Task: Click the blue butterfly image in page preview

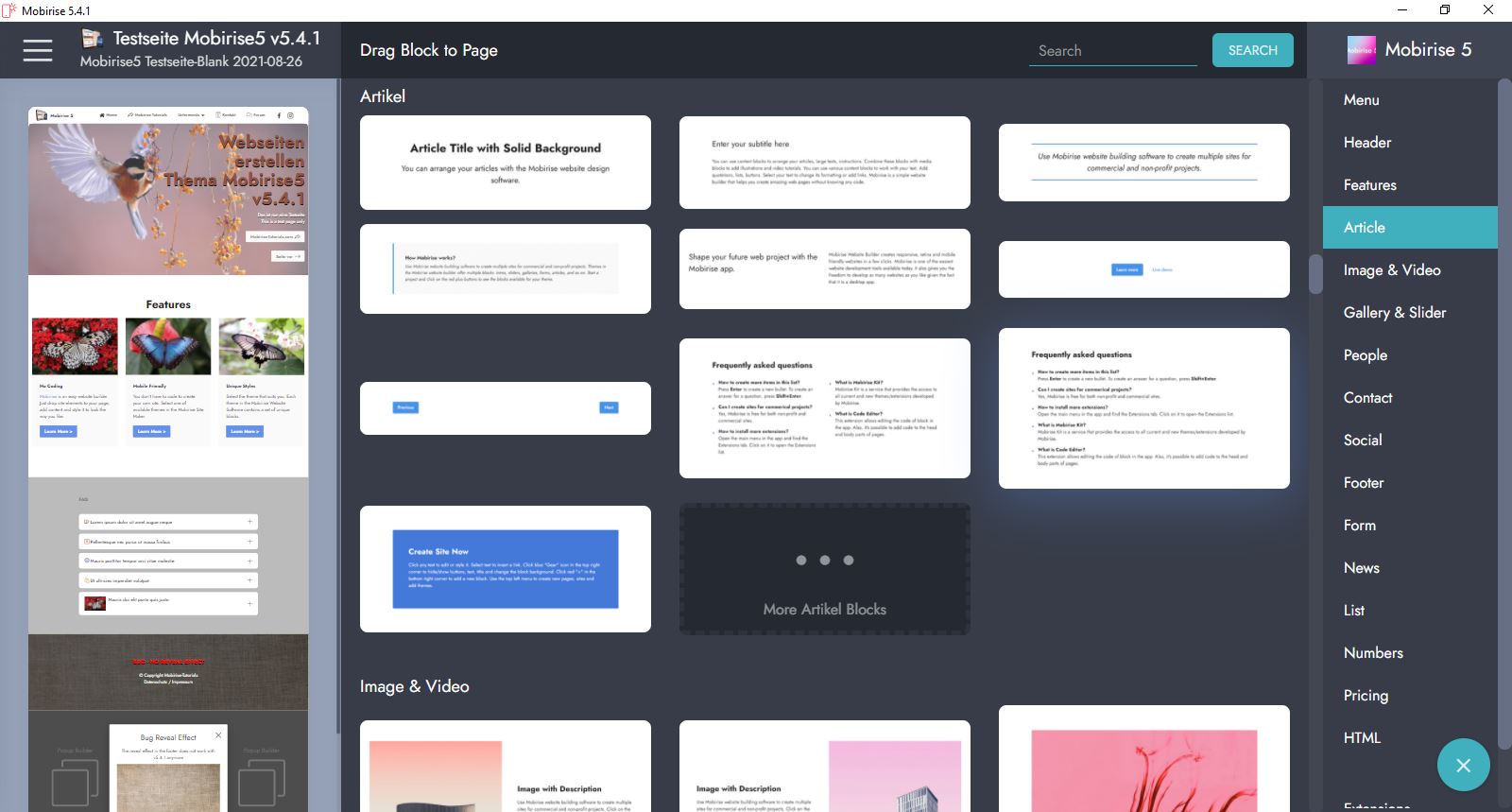Action: coord(168,346)
